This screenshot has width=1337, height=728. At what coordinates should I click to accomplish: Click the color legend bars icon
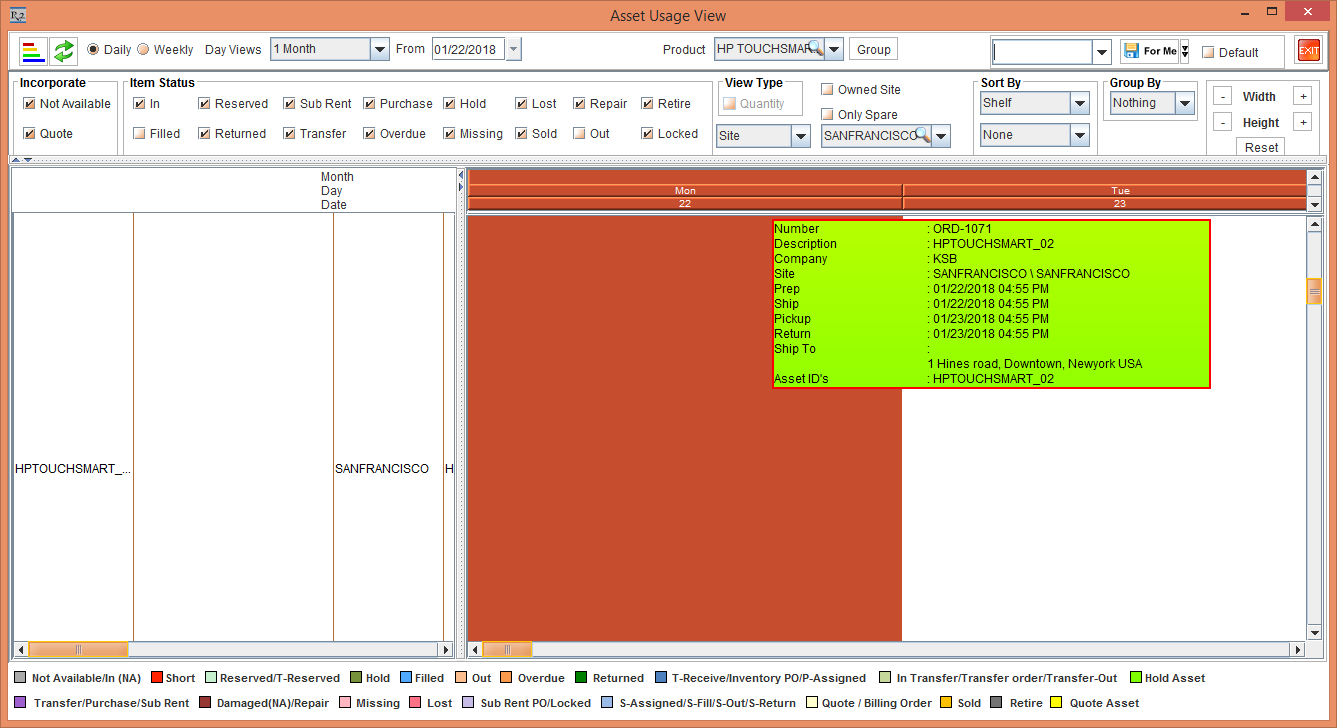tap(33, 50)
